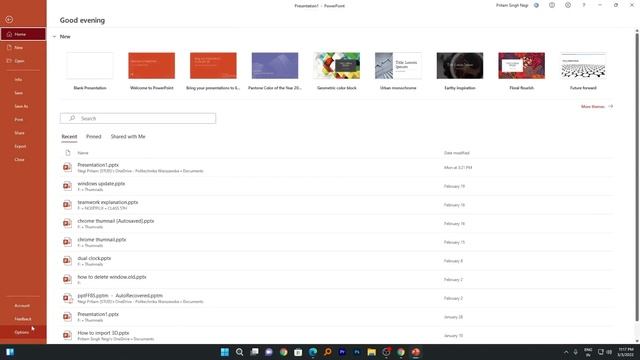Open the Print section

point(23,120)
